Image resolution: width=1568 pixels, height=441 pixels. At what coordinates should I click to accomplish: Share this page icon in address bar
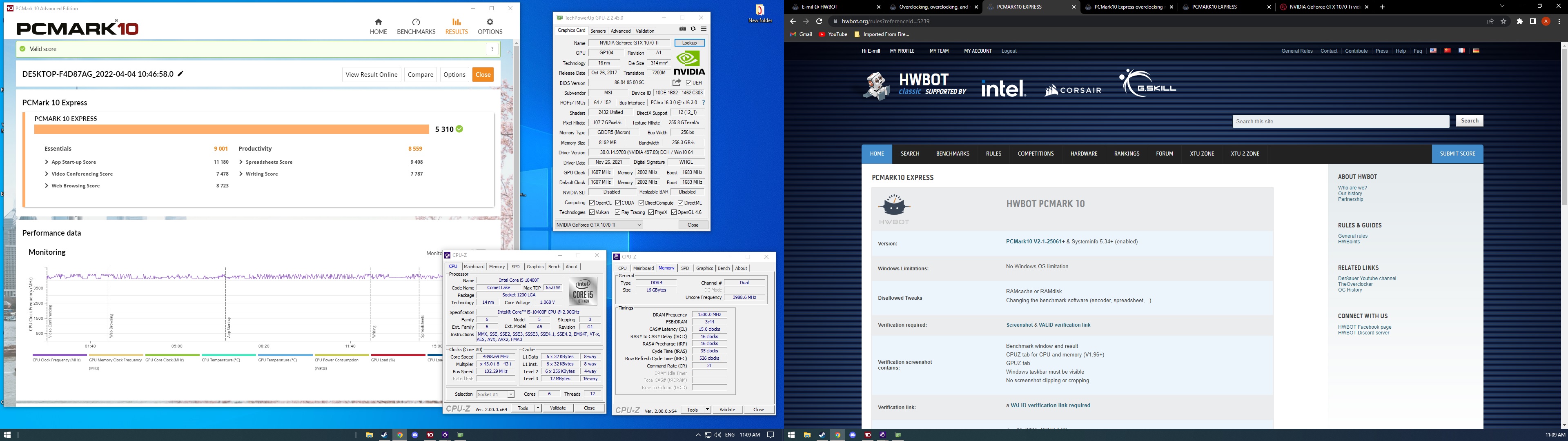click(x=1490, y=21)
